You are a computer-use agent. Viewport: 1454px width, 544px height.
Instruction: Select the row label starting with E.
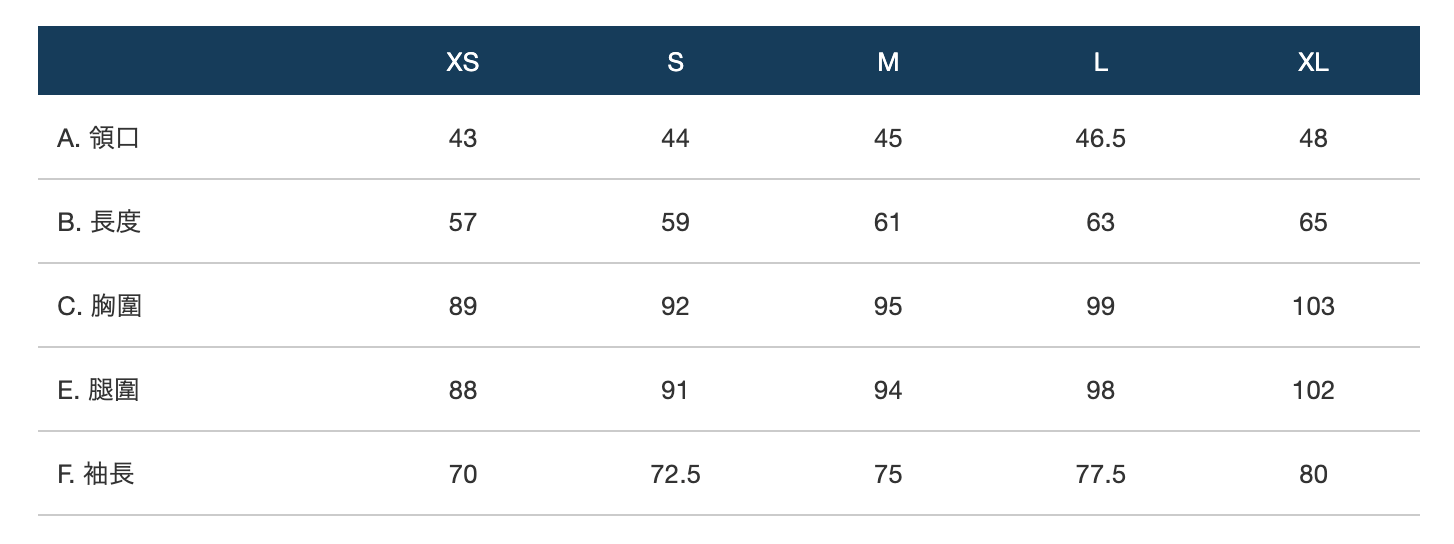tap(98, 390)
